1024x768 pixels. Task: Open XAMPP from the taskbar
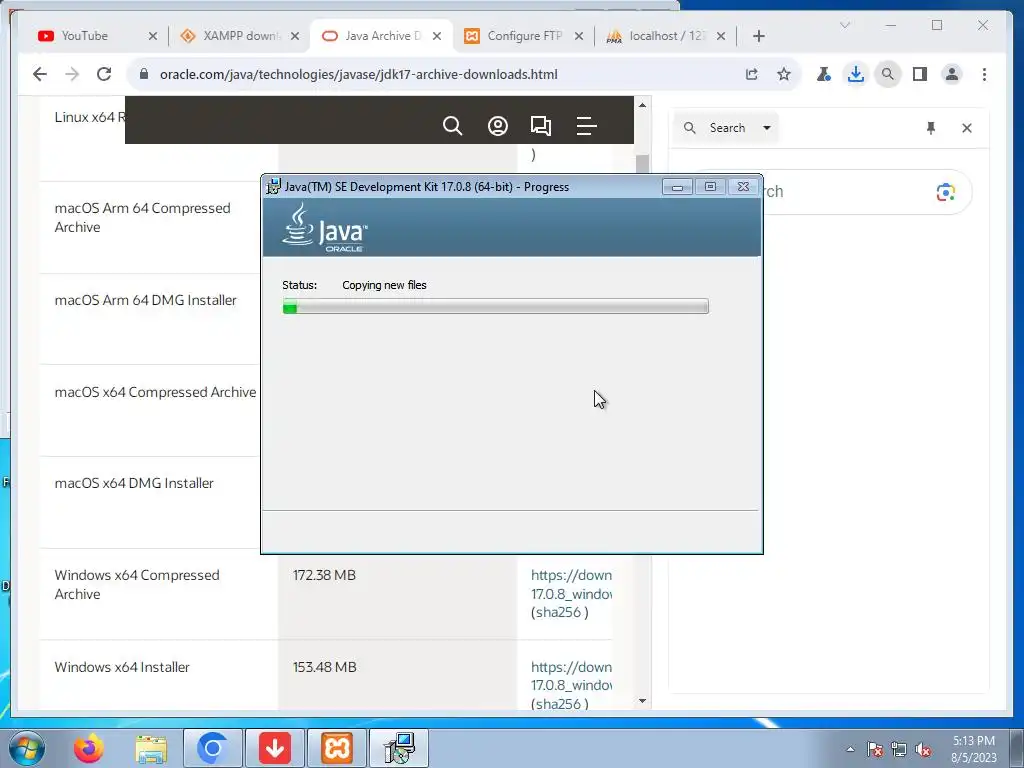(x=337, y=748)
